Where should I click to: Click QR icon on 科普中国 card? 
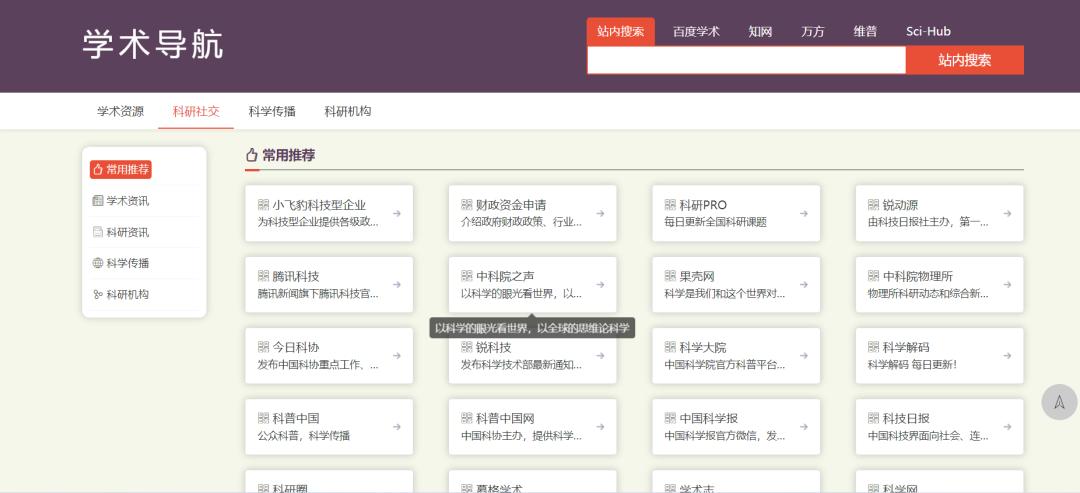tap(263, 418)
